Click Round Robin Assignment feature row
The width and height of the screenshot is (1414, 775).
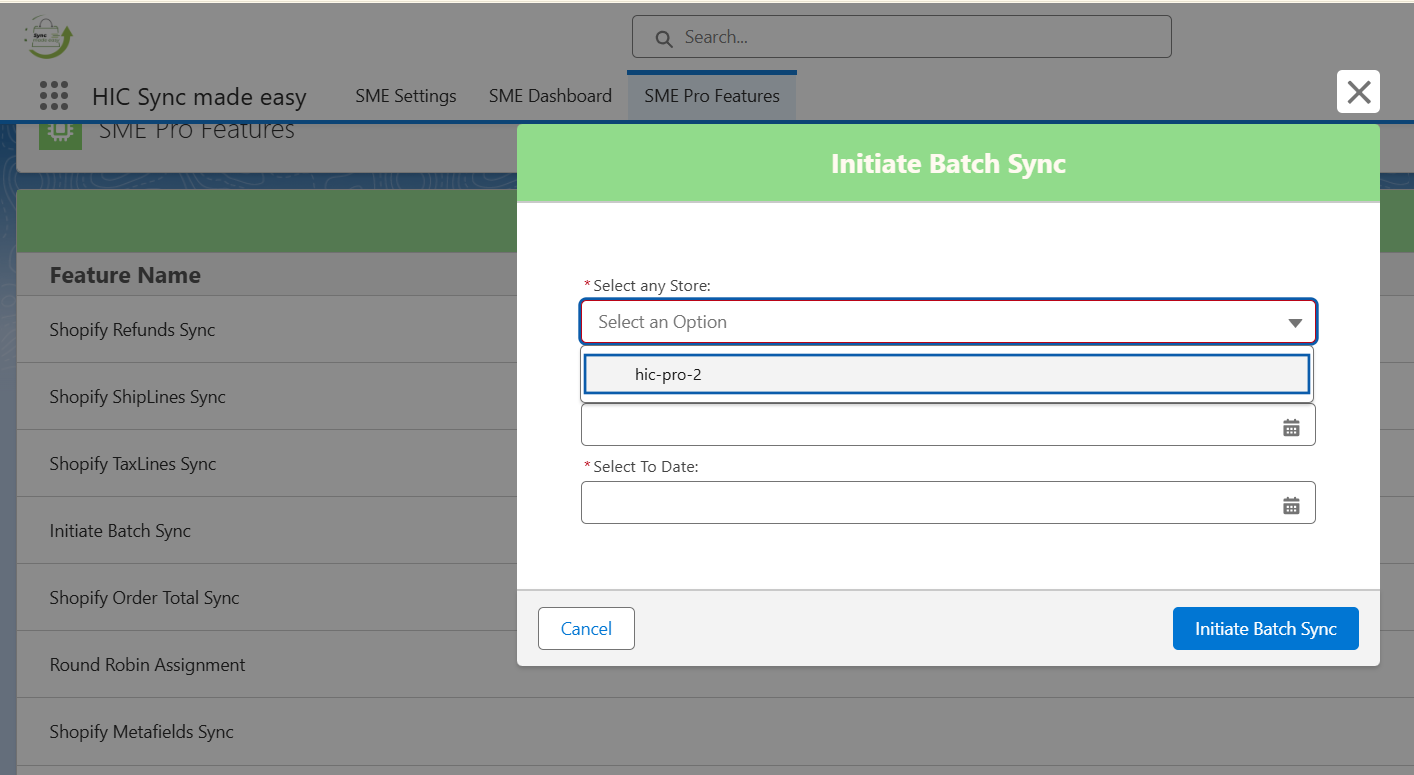click(147, 665)
